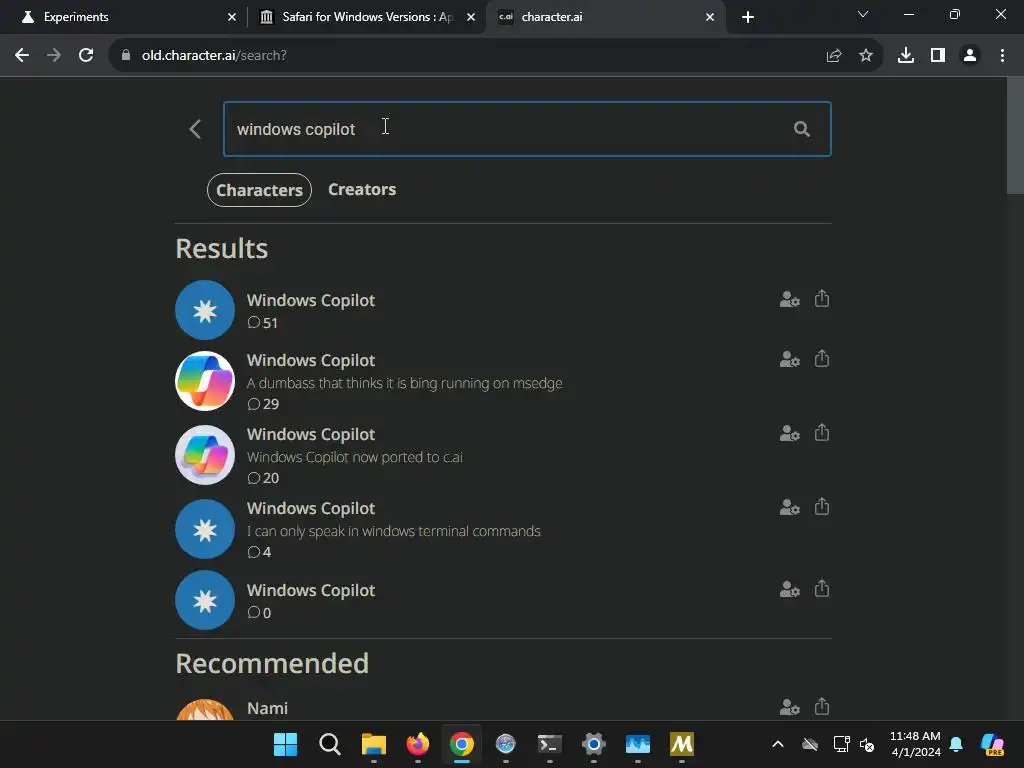1024x768 pixels.
Task: Share the Windows Copilot with 0 chats
Action: click(x=822, y=588)
